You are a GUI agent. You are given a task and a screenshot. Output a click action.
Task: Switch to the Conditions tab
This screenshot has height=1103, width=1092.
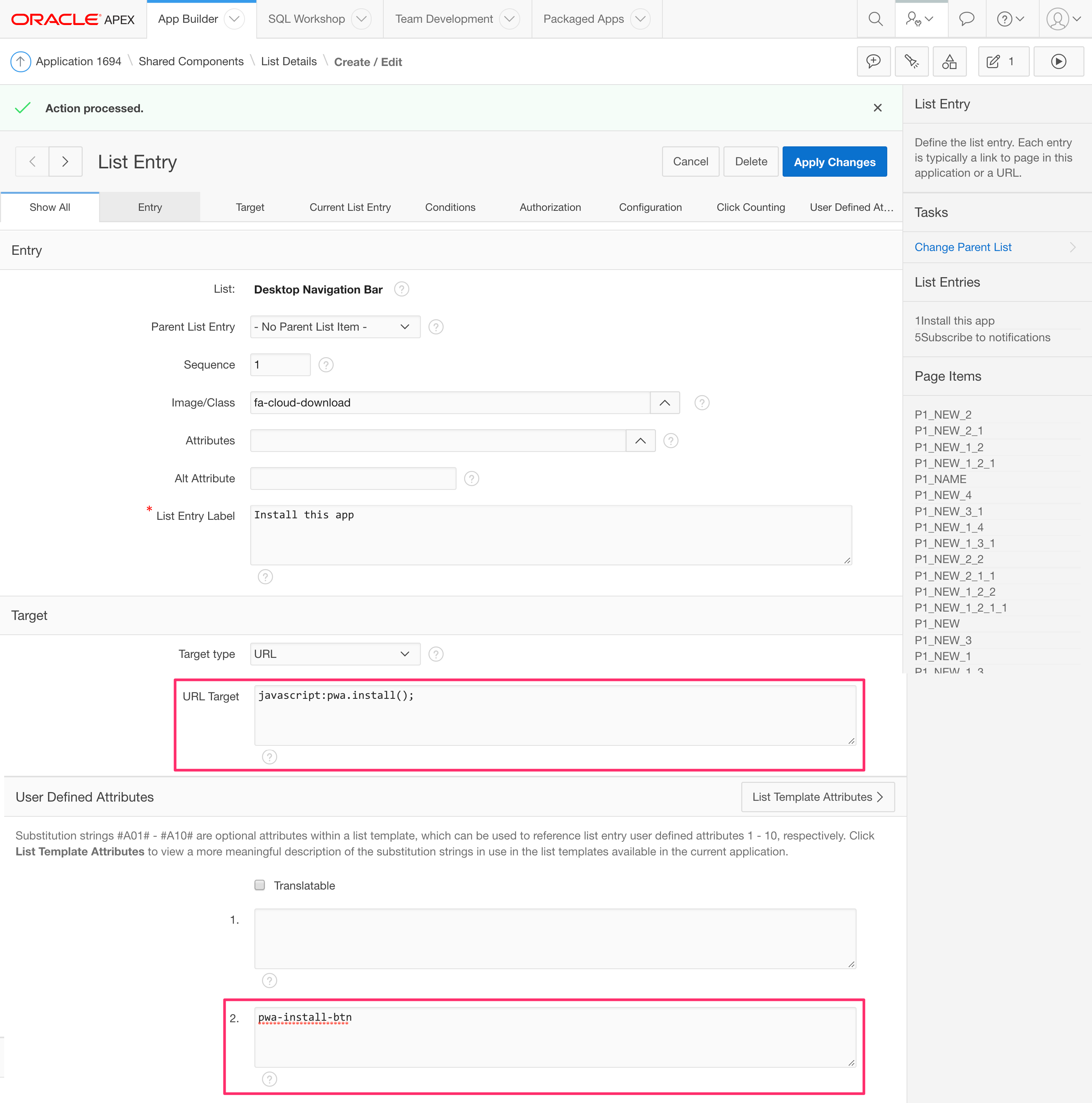tap(450, 207)
